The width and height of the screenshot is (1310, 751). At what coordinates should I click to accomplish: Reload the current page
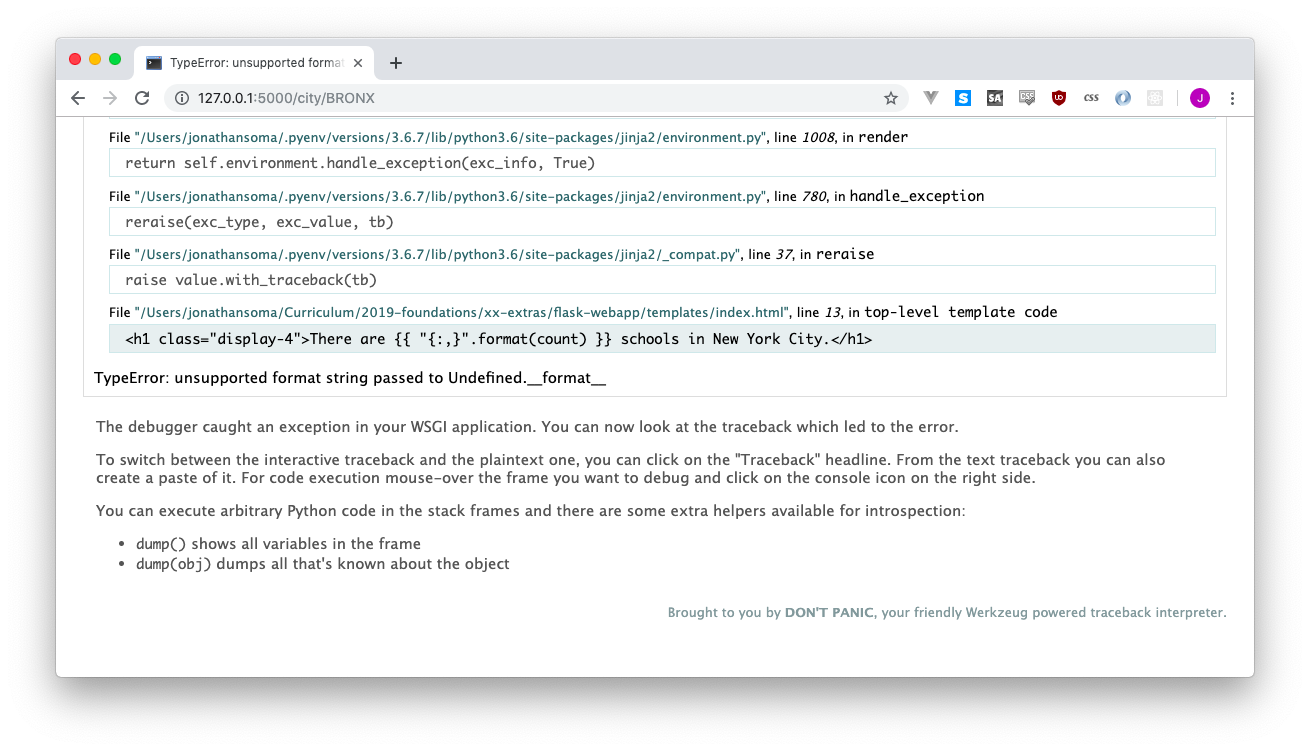(142, 98)
